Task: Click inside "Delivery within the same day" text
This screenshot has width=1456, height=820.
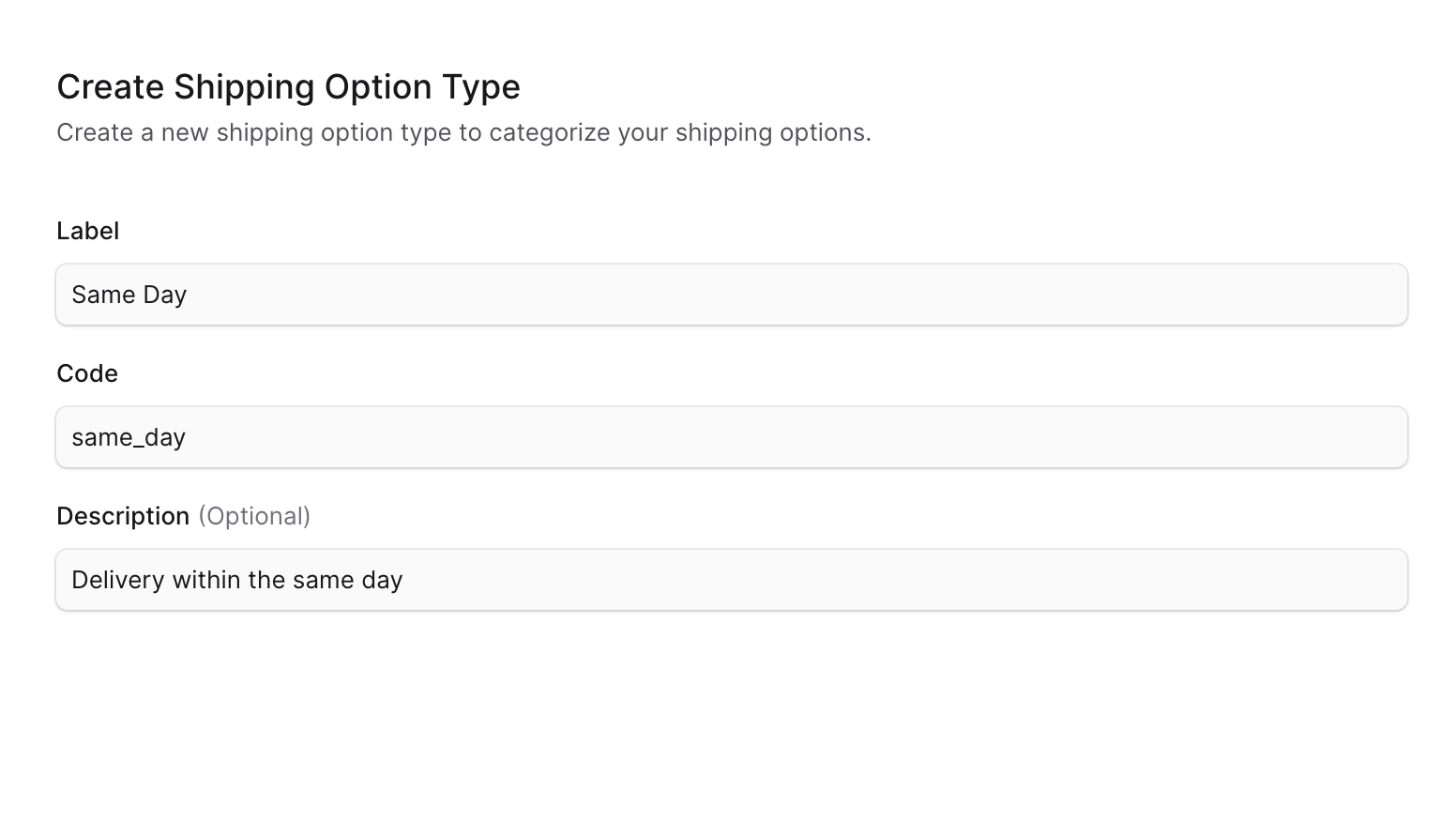Action: 235,579
